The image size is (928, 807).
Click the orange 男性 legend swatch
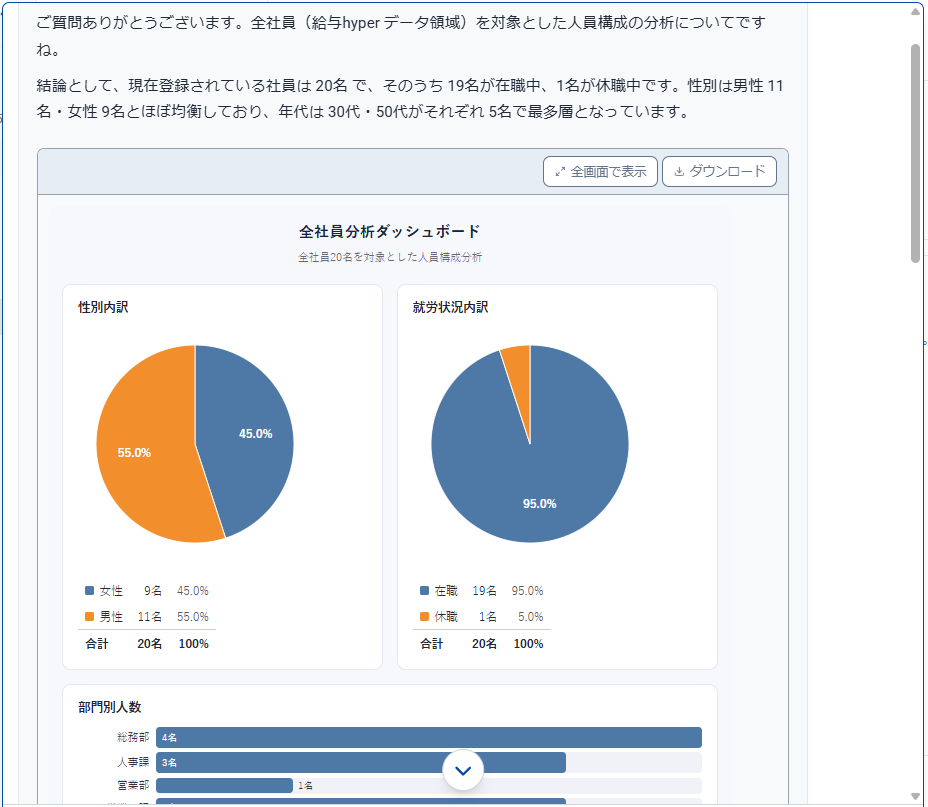[x=89, y=616]
